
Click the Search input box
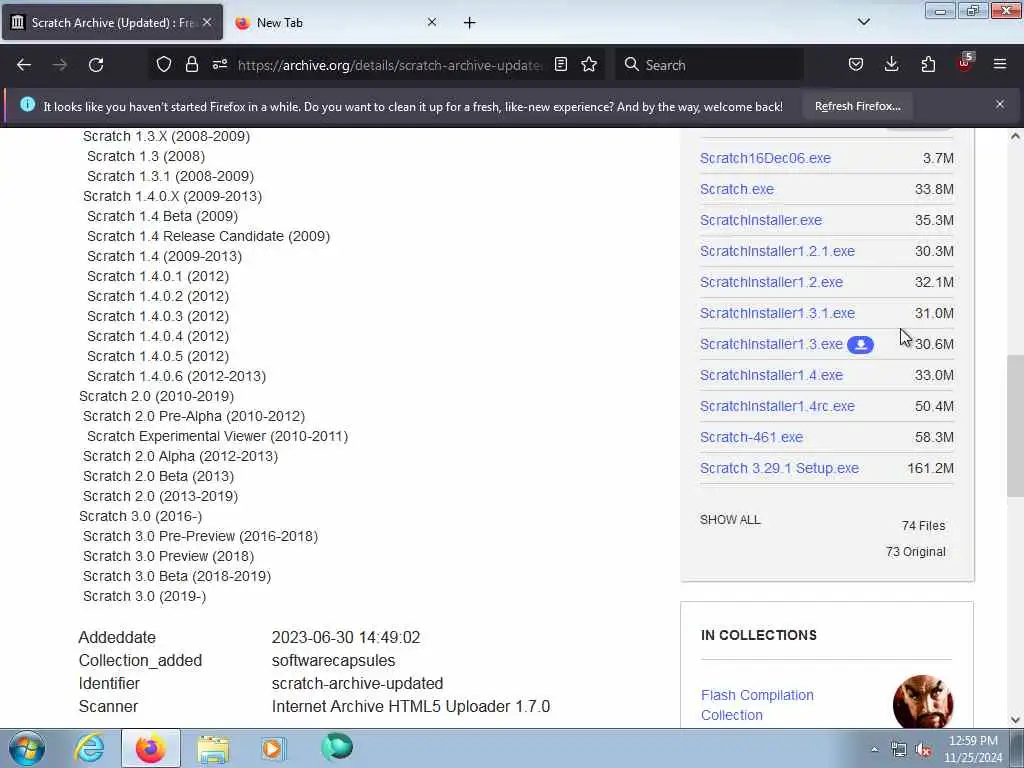pyautogui.click(x=710, y=65)
